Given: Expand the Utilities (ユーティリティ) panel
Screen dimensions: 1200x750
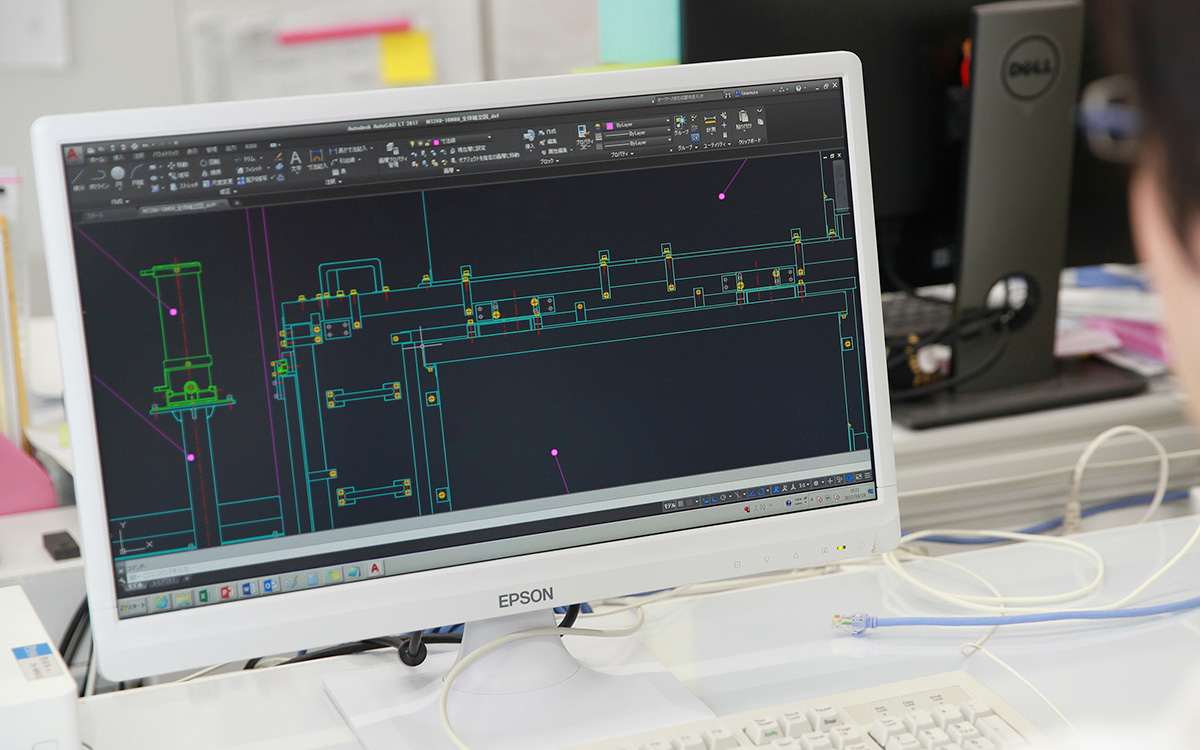Looking at the screenshot, I should 717,145.
